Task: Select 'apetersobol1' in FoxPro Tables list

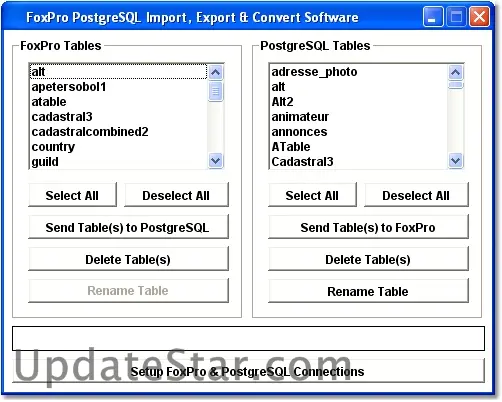Action: pyautogui.click(x=118, y=87)
